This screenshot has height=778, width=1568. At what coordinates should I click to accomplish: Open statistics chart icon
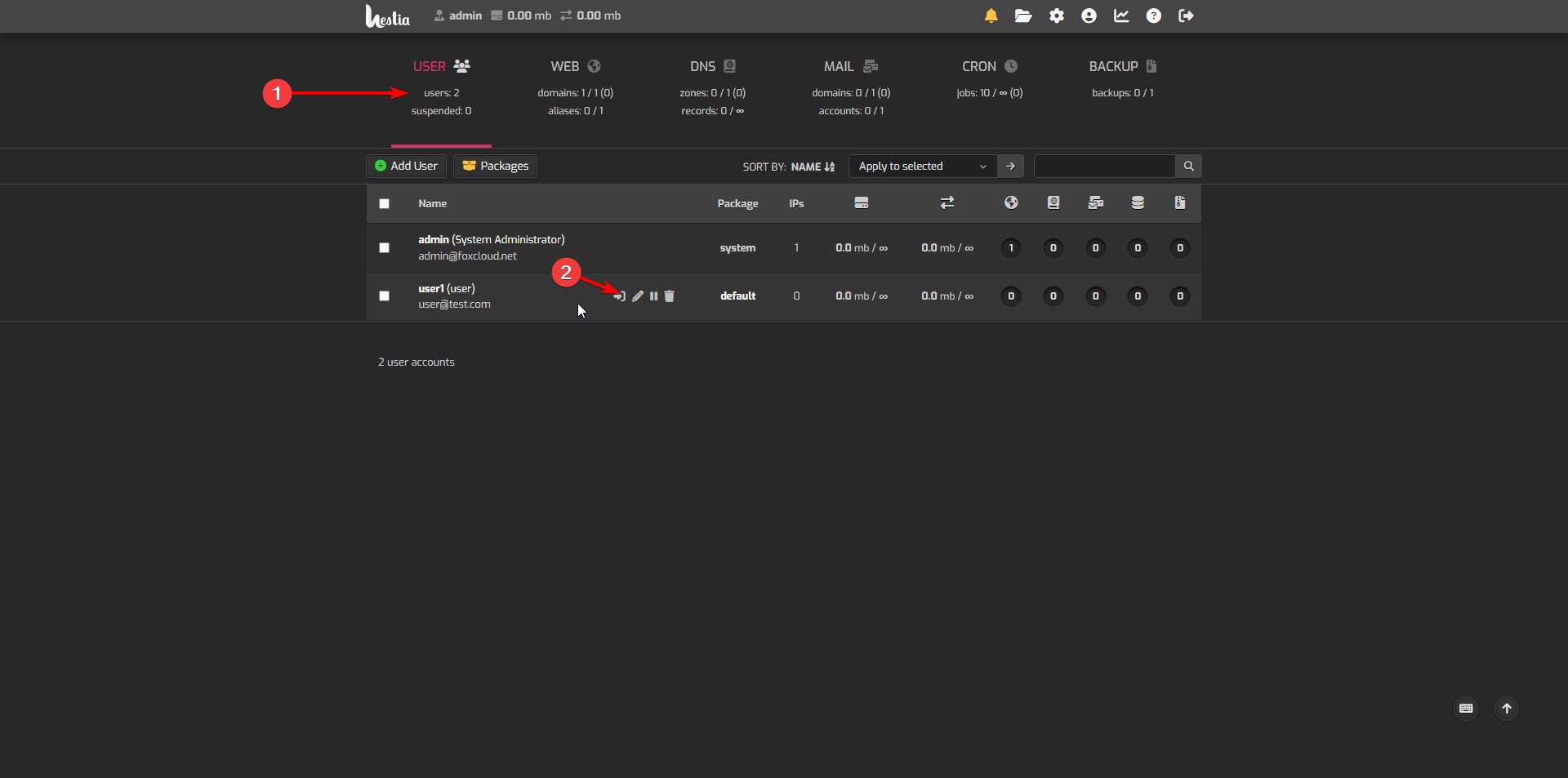pyautogui.click(x=1121, y=16)
